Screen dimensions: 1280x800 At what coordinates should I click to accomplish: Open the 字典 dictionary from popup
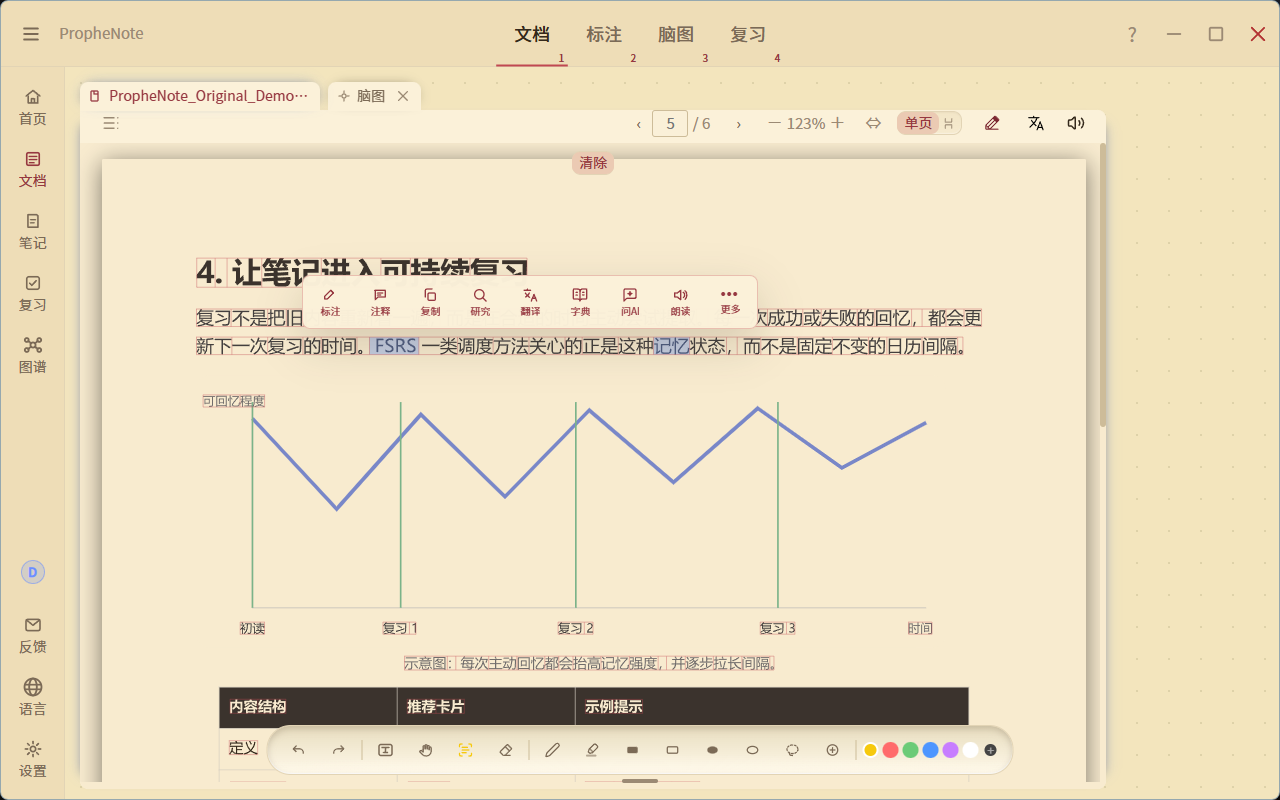pyautogui.click(x=580, y=302)
